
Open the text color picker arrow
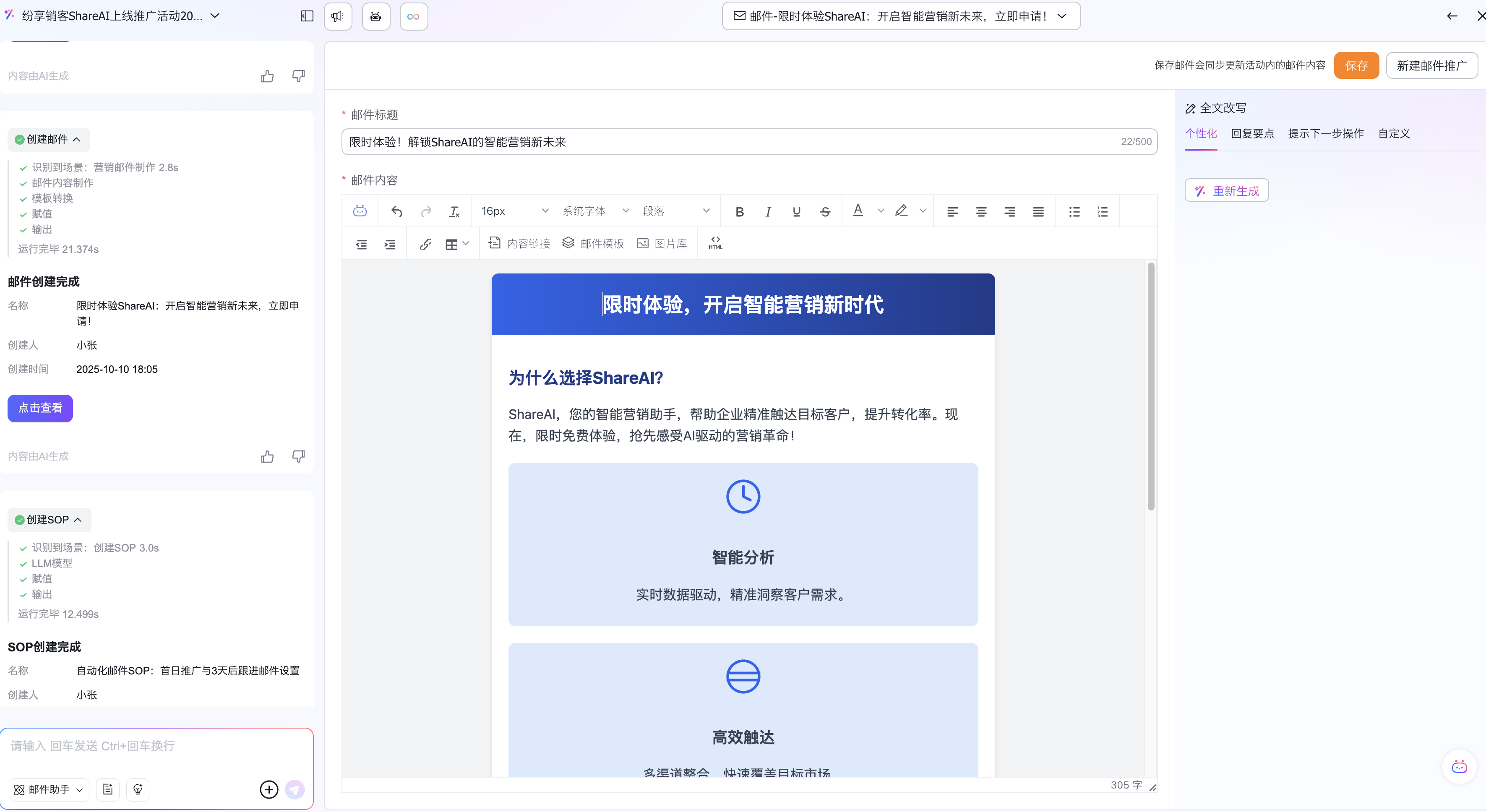coord(880,211)
